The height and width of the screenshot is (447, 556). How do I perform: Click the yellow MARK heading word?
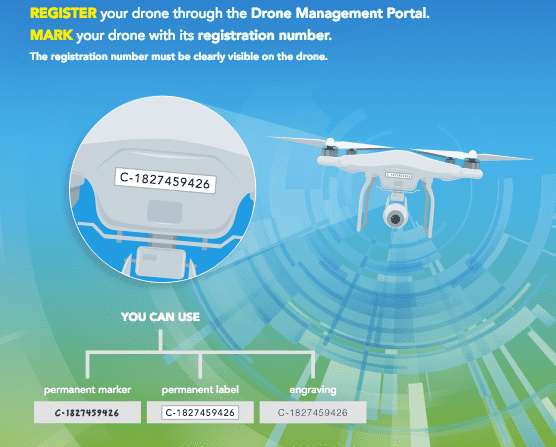tap(51, 35)
